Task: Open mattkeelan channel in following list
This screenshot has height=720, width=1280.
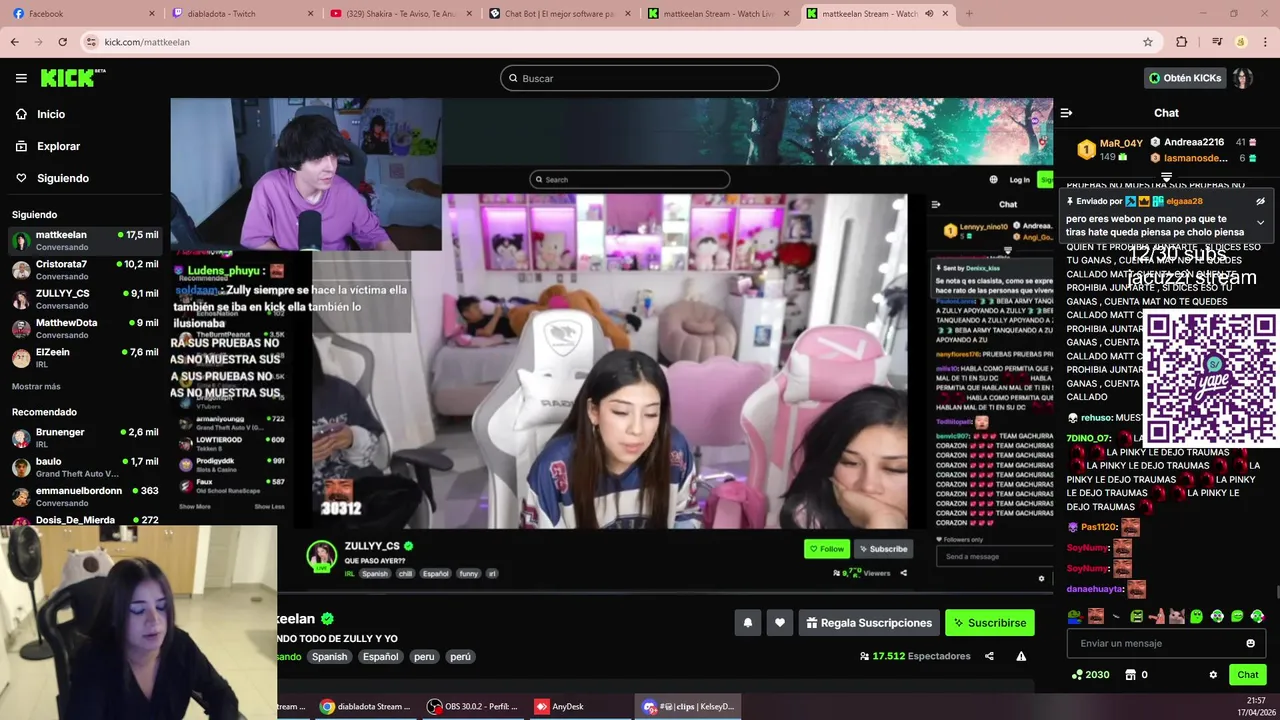Action: (85, 240)
